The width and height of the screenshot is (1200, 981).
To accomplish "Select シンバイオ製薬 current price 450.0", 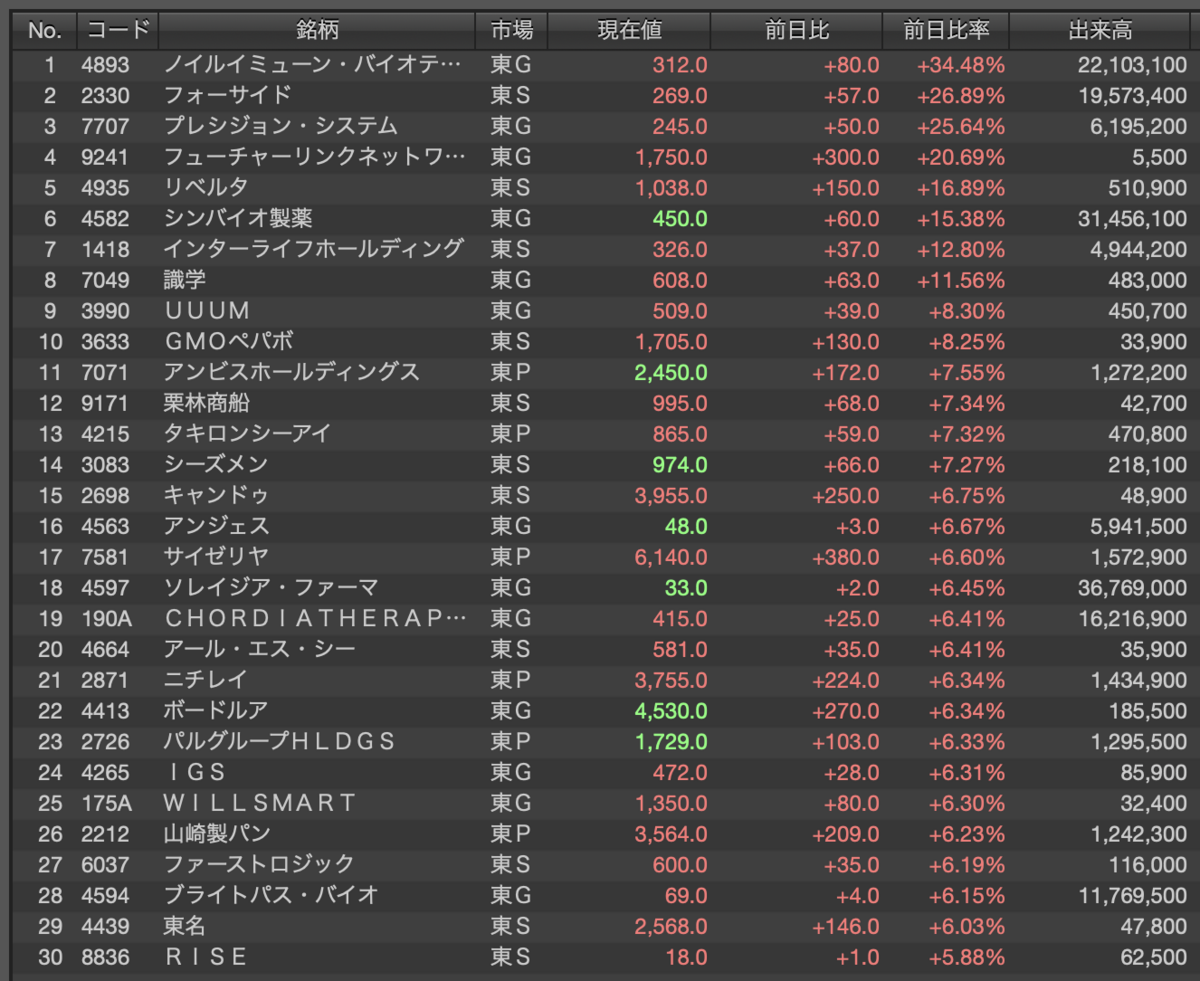I will pos(680,219).
